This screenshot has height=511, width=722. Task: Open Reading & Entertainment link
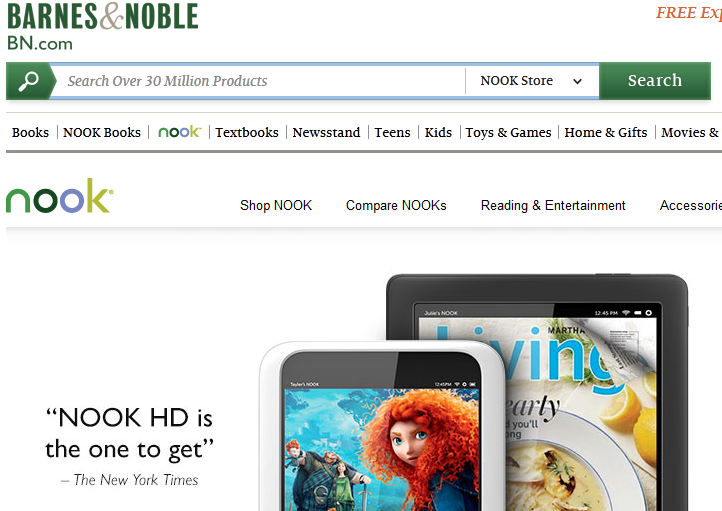(553, 205)
